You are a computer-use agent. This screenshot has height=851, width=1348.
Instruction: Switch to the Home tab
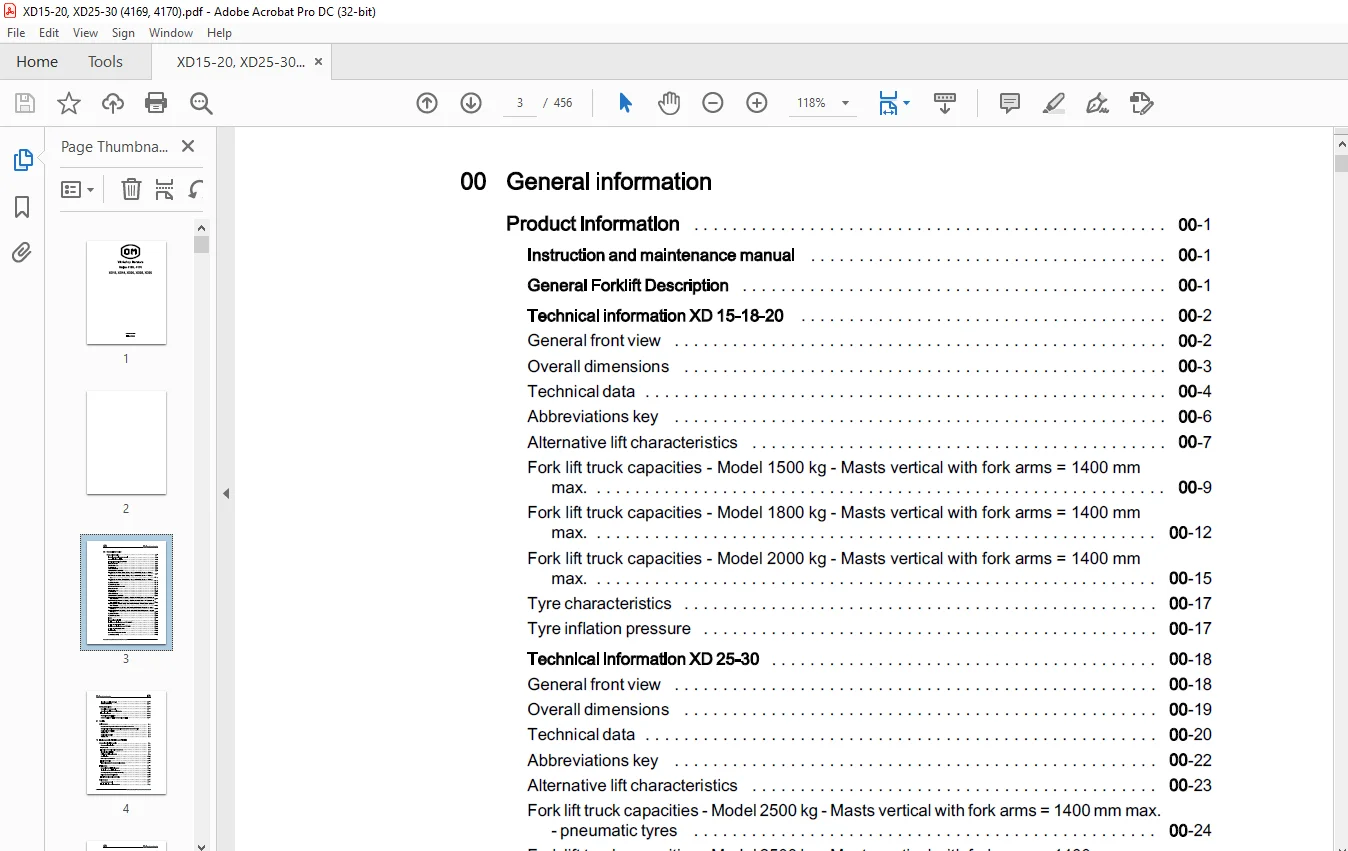(37, 62)
